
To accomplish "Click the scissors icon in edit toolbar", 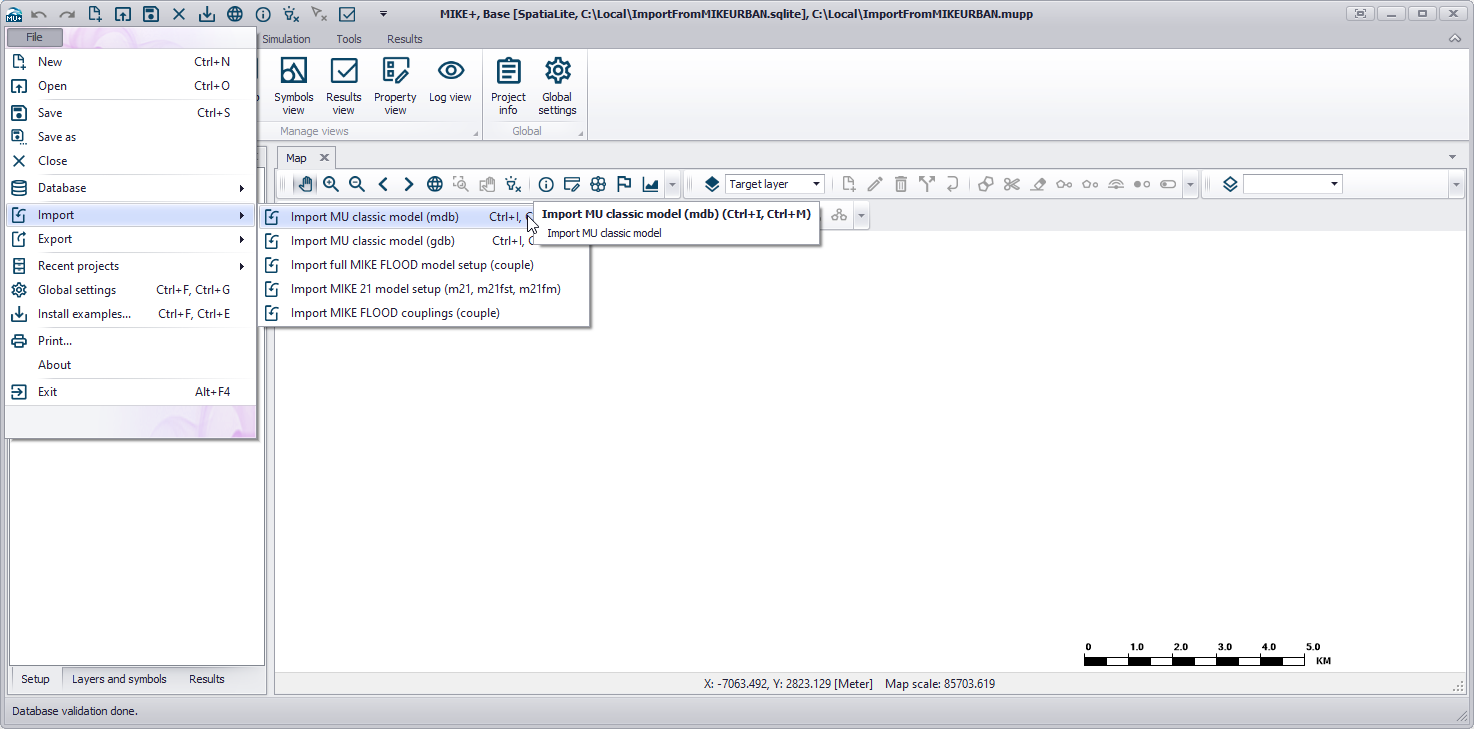I will [x=1012, y=184].
